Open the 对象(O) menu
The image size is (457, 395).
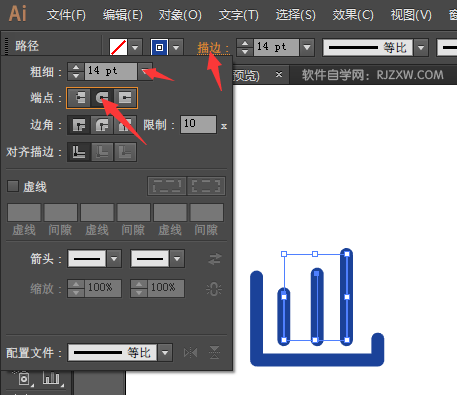coord(180,15)
